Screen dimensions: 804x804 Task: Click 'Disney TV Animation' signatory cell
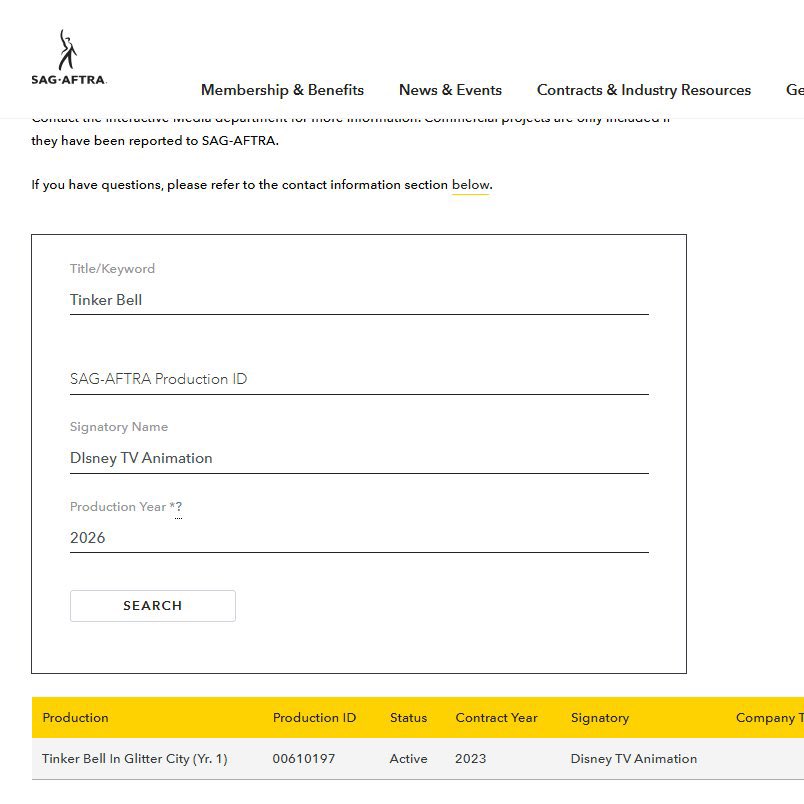click(x=634, y=758)
